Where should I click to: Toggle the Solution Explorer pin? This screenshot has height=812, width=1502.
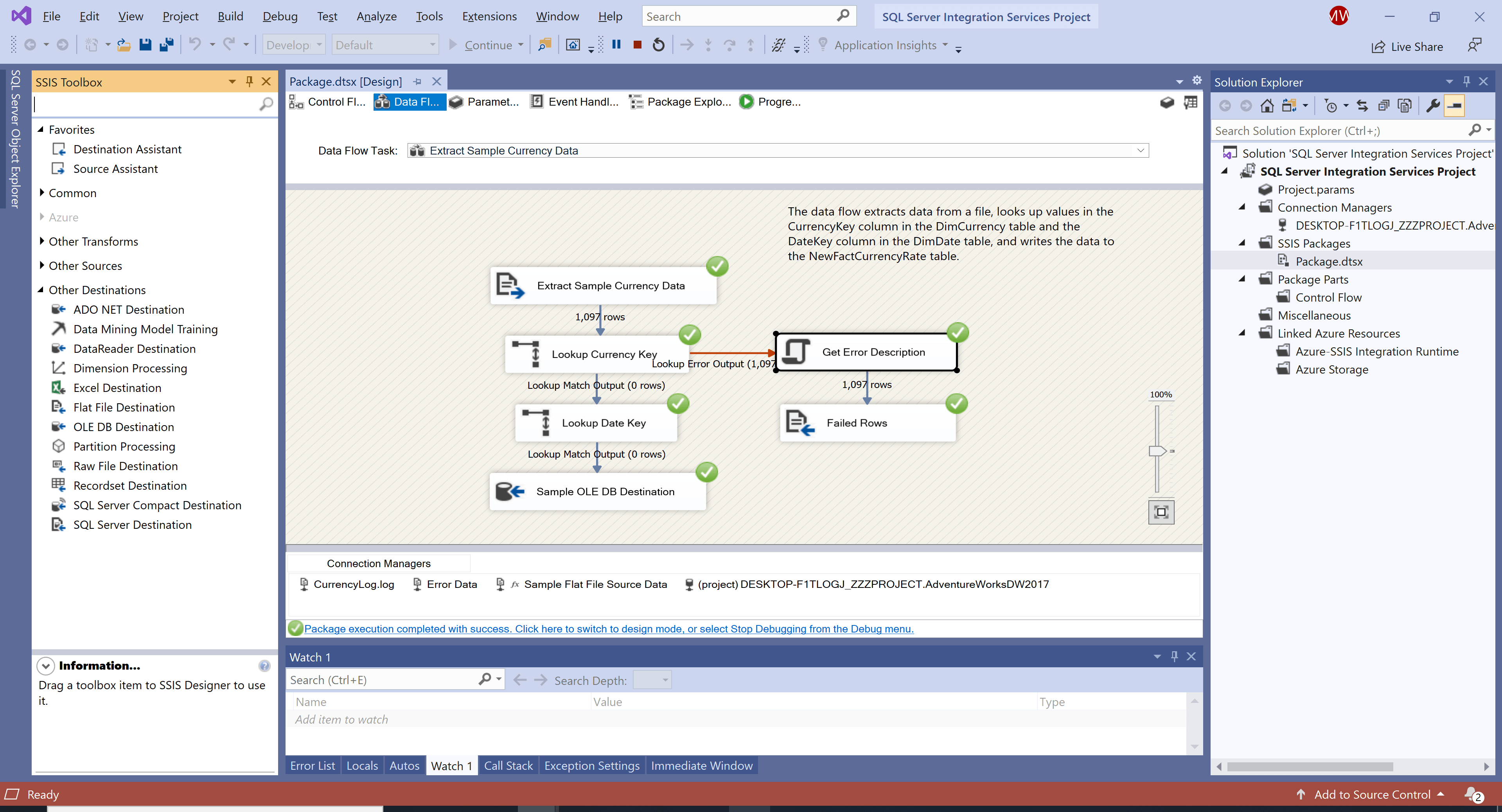coord(1466,82)
